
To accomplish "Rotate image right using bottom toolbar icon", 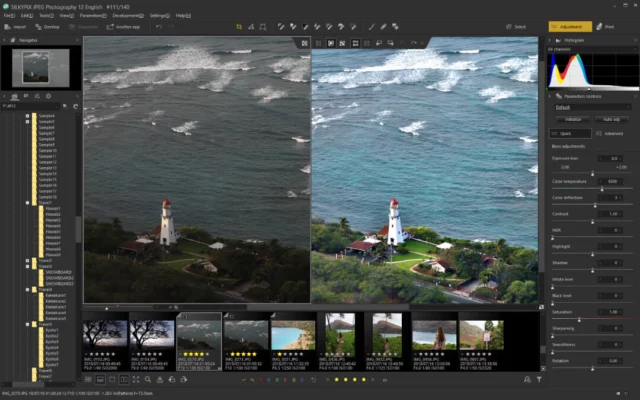I will point(184,380).
